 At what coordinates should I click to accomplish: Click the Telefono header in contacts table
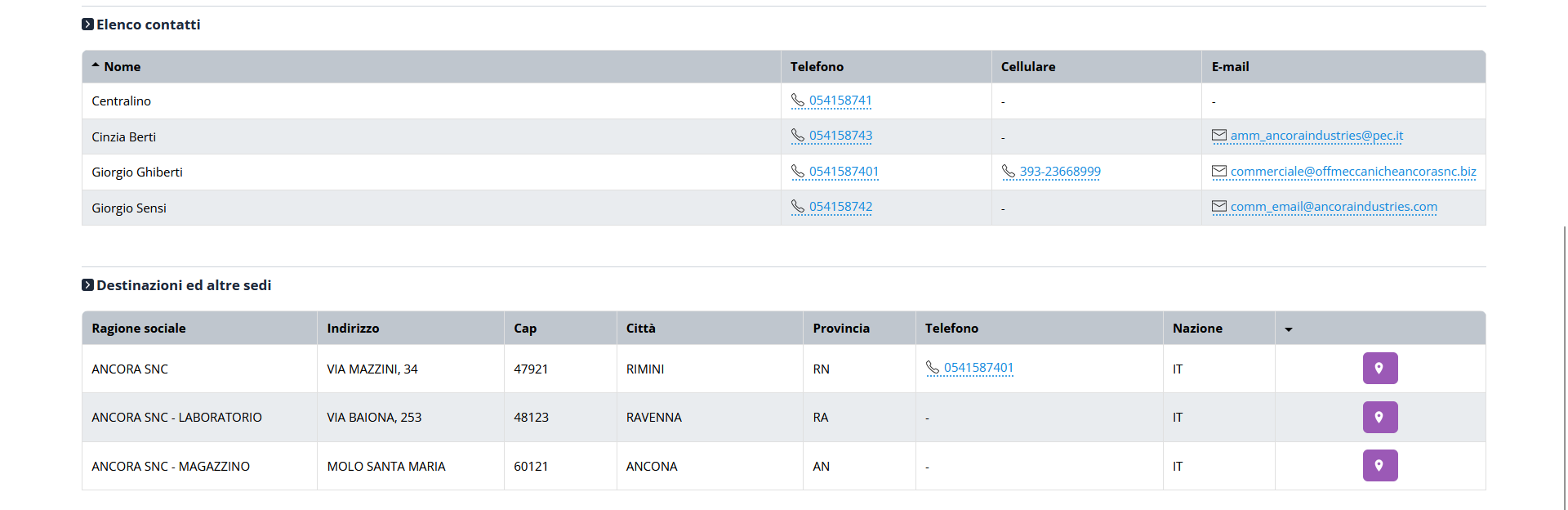coord(817,67)
